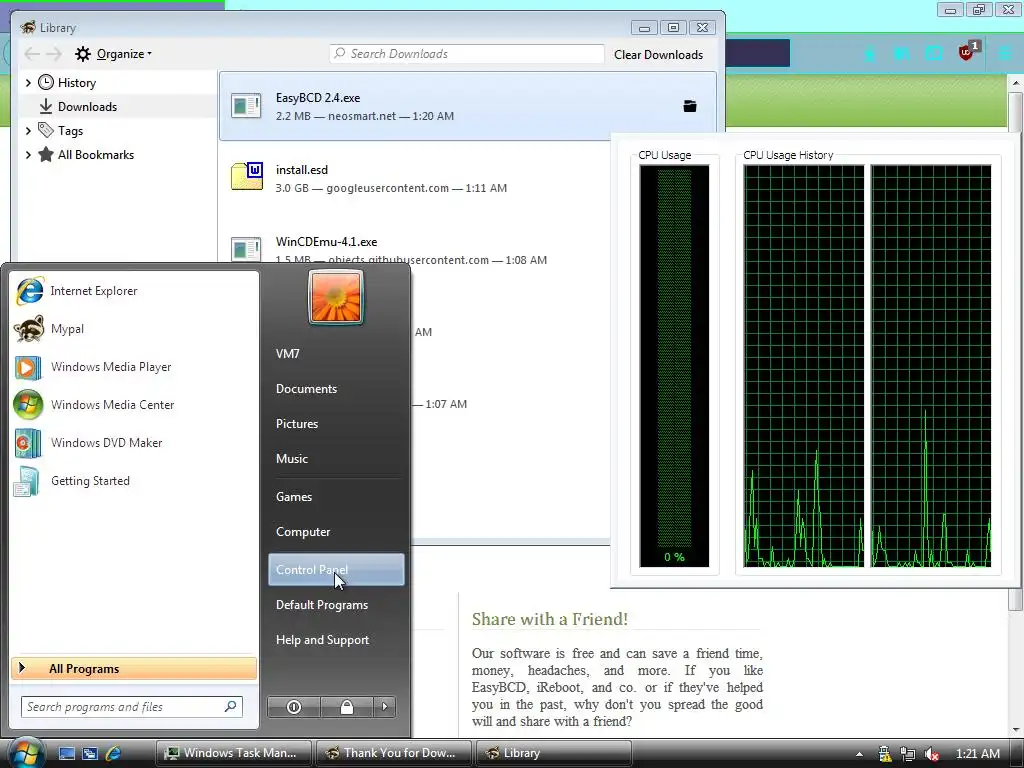The width and height of the screenshot is (1024, 768).
Task: Select EasyBCD 2.4.exe download entry
Action: 468,106
